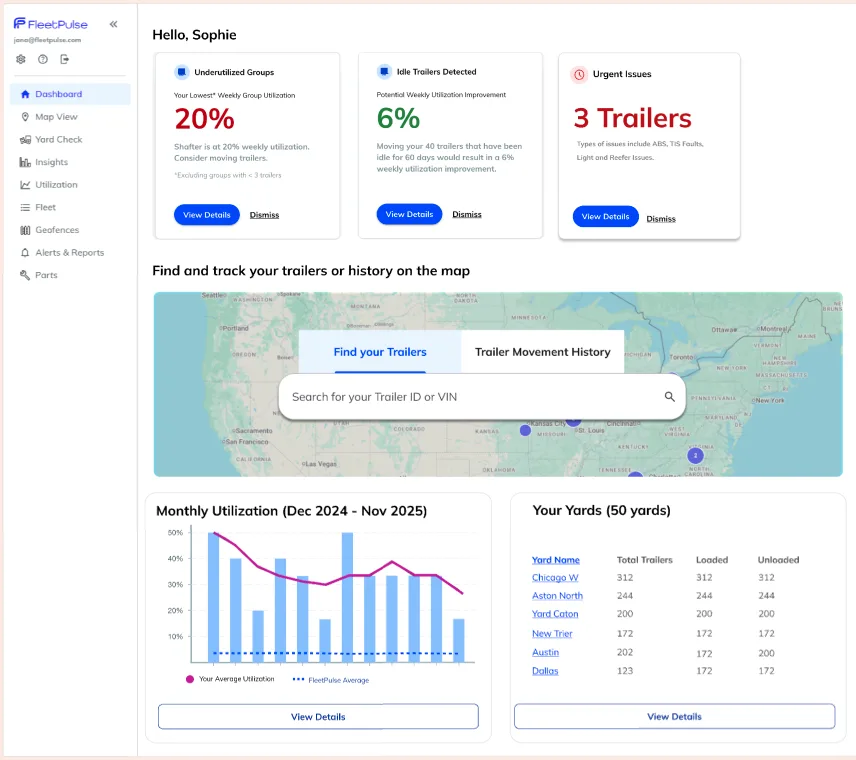
Task: Click the magenta Your Average Utilization legend dot
Action: pyautogui.click(x=190, y=679)
